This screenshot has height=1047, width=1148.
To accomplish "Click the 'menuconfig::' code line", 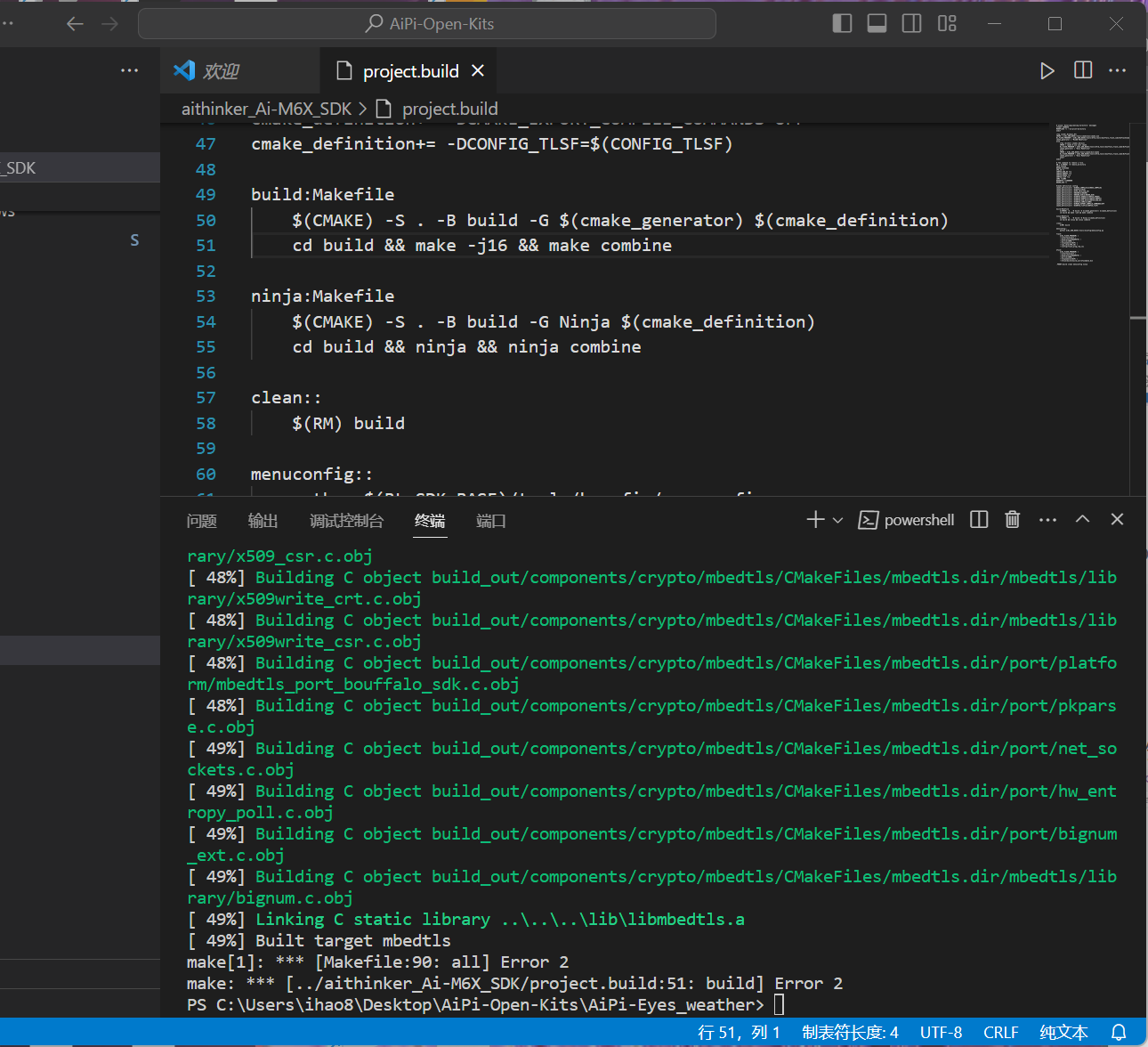I will coord(312,475).
